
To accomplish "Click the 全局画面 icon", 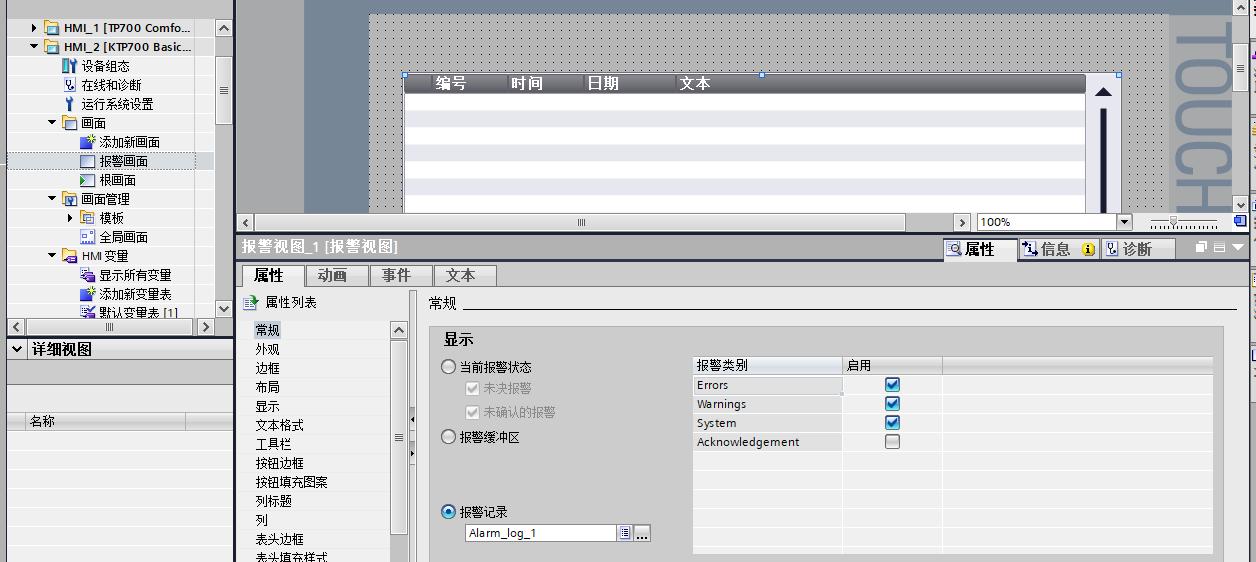I will click(x=87, y=237).
